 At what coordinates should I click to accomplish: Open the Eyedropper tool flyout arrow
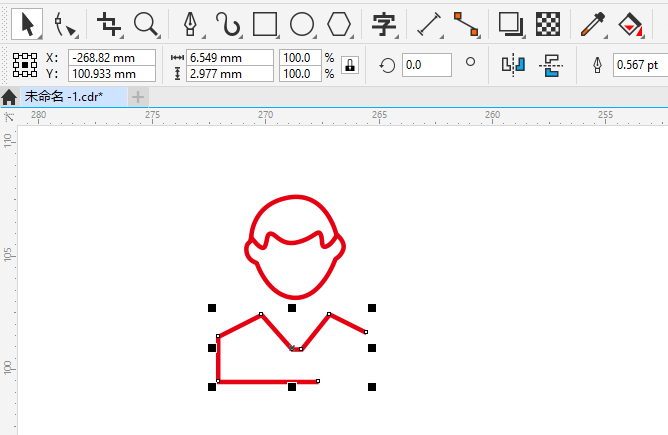tap(605, 37)
